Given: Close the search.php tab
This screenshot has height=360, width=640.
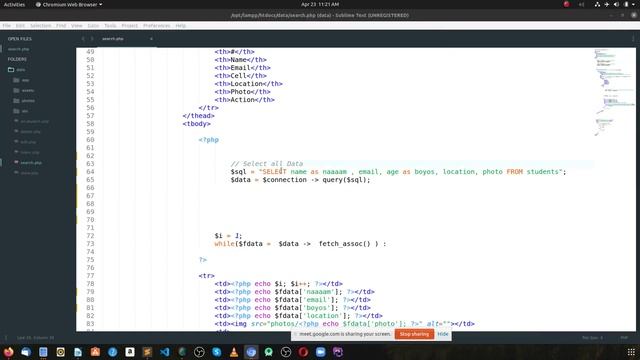Looking at the screenshot, I should pyautogui.click(x=151, y=39).
